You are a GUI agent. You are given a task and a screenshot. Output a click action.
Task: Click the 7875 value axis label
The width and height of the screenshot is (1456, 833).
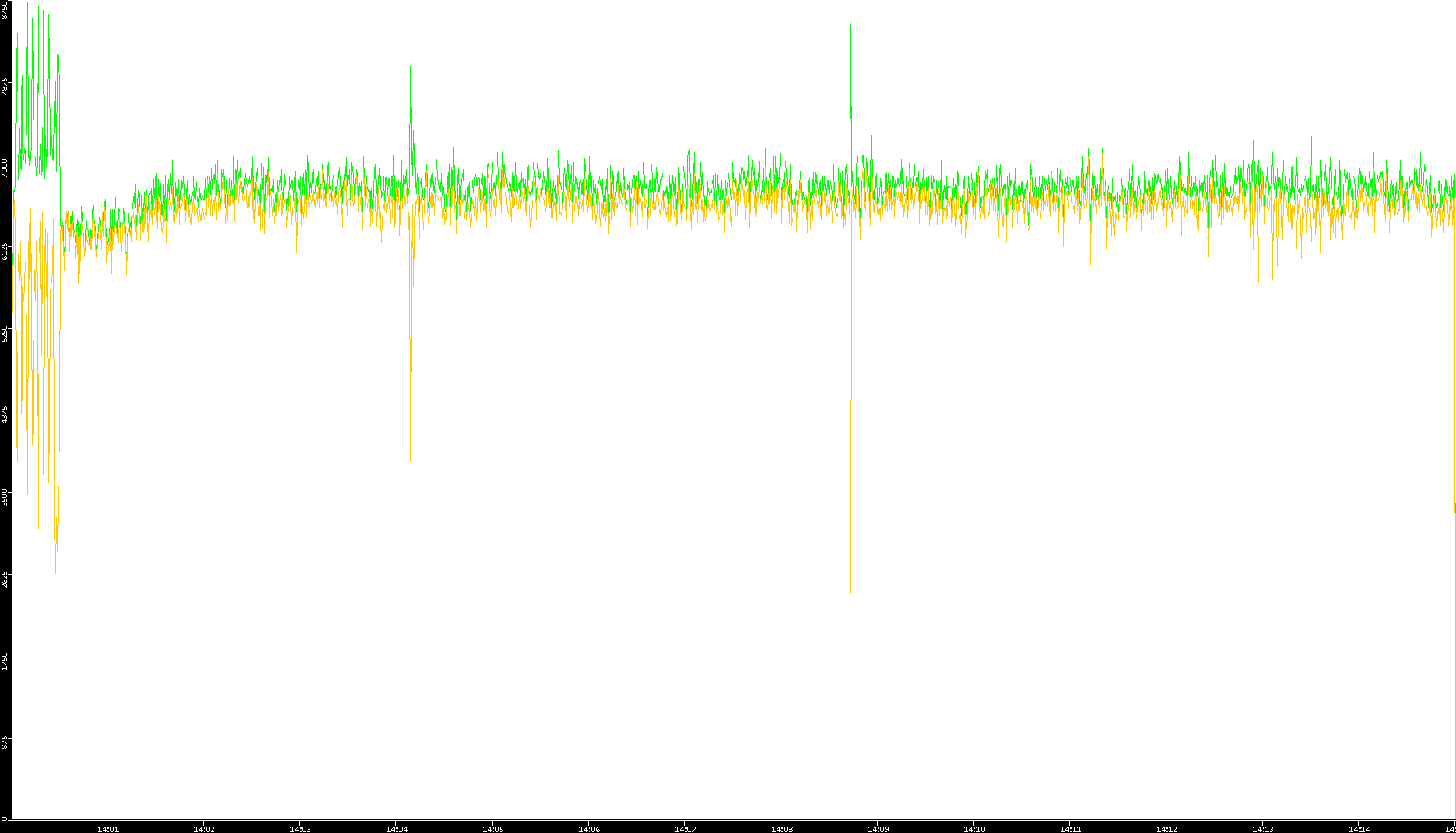5,86
